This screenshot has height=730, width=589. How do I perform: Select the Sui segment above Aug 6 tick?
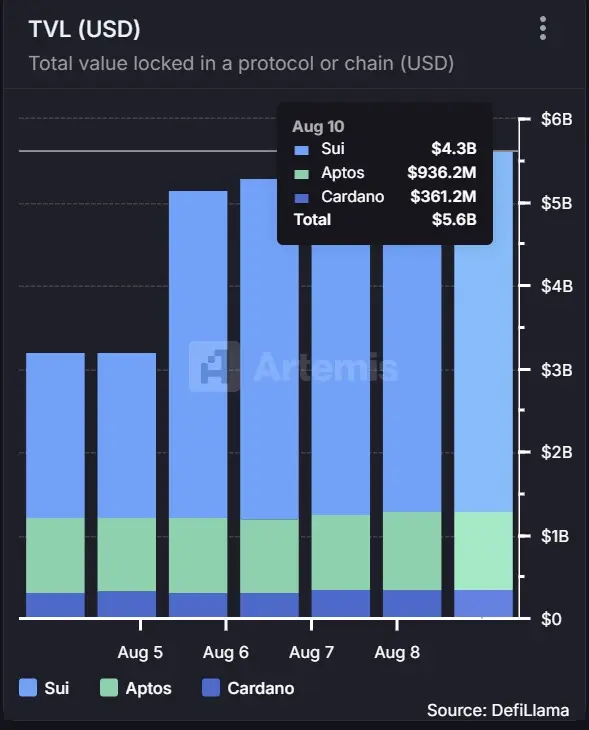pyautogui.click(x=198, y=354)
